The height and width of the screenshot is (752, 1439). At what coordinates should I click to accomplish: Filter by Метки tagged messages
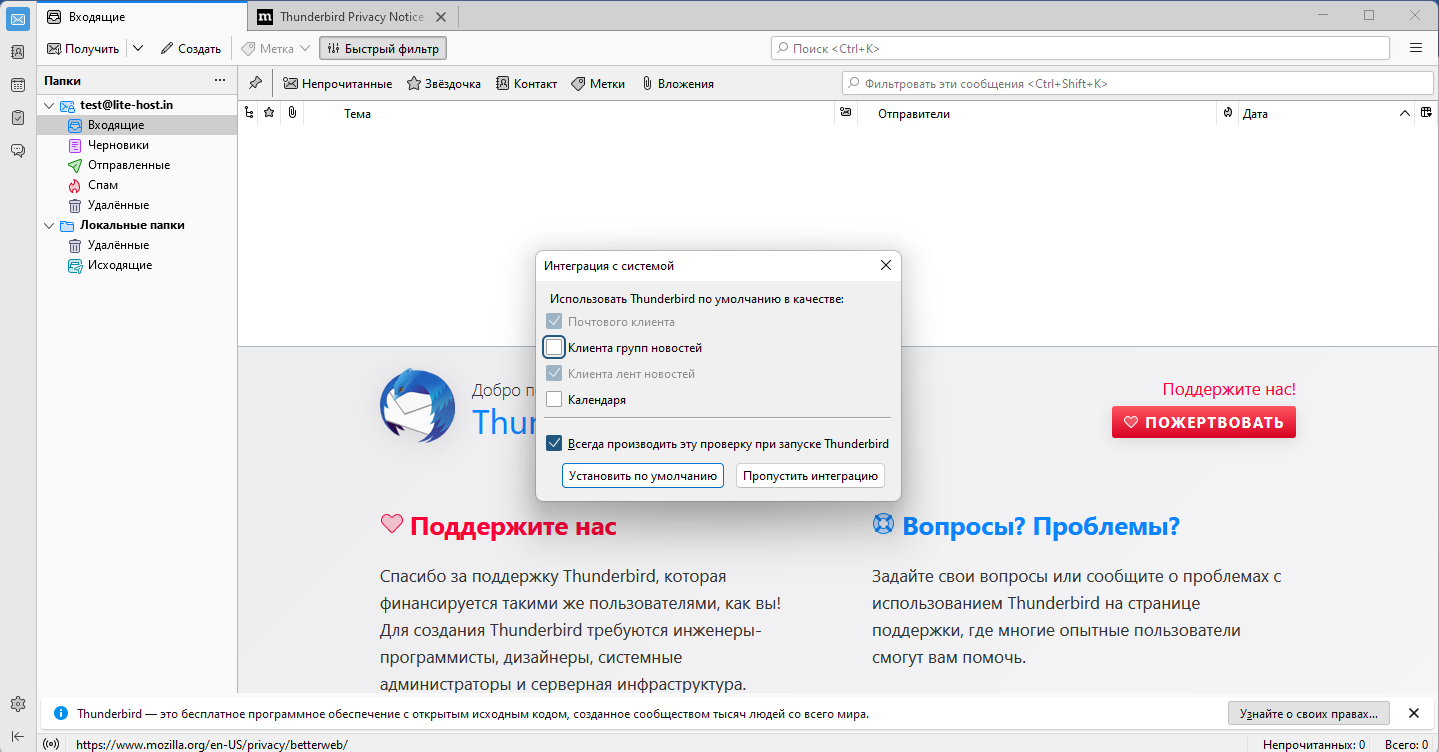click(x=598, y=84)
